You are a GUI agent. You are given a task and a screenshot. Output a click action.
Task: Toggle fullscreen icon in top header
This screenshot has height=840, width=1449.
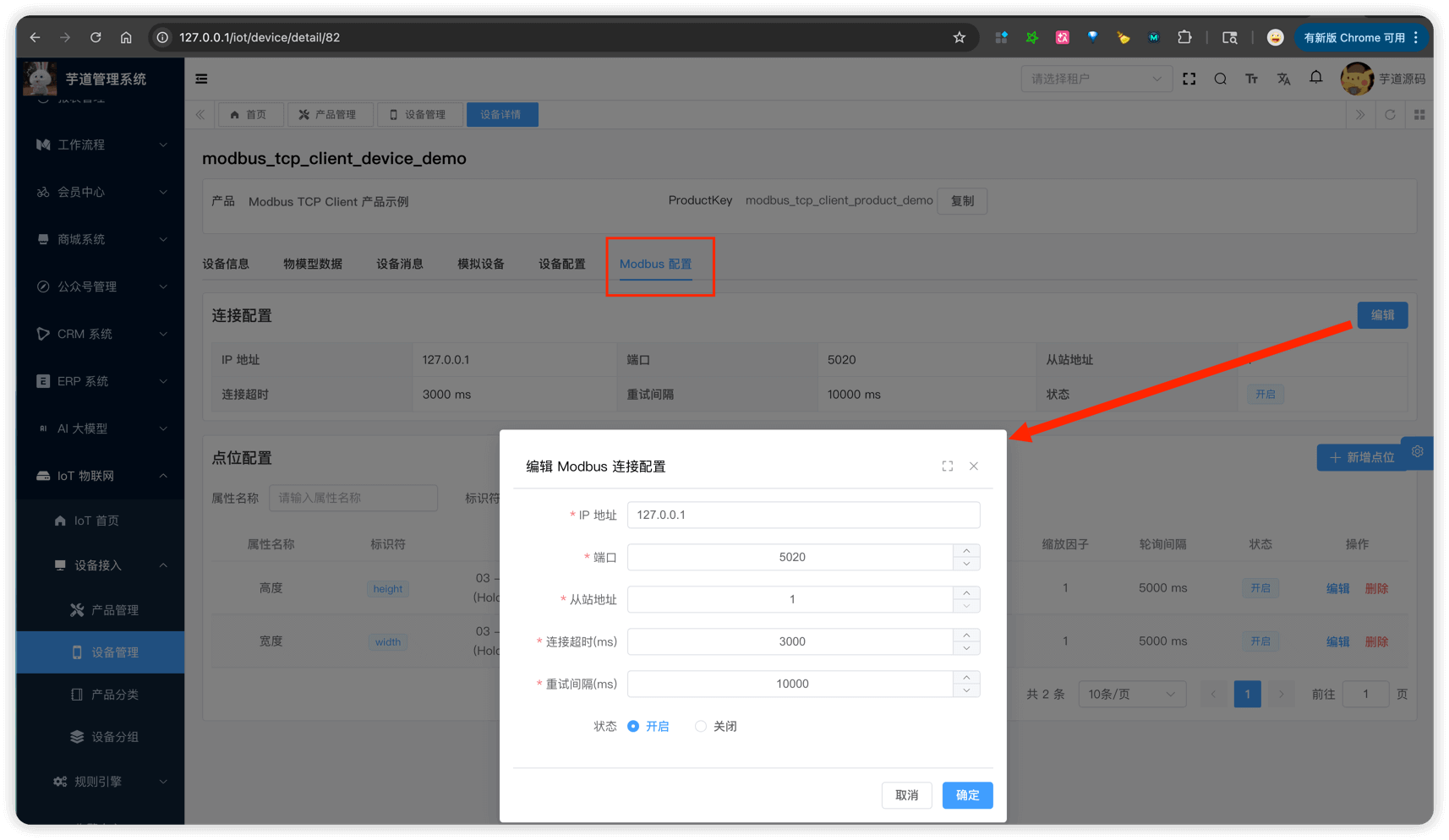point(1189,79)
